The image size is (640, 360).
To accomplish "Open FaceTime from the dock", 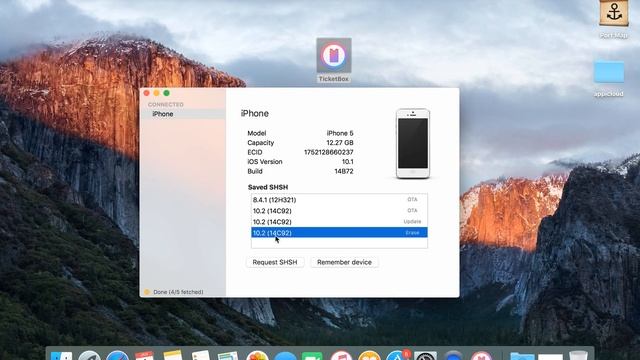I will [312, 356].
